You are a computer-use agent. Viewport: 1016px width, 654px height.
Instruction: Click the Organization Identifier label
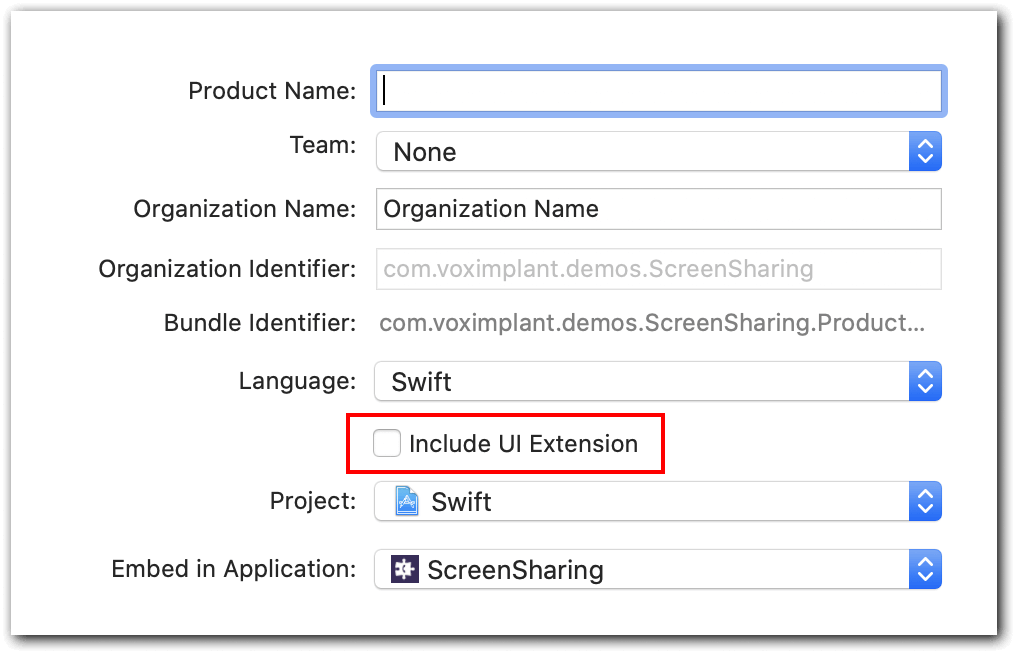pos(227,269)
